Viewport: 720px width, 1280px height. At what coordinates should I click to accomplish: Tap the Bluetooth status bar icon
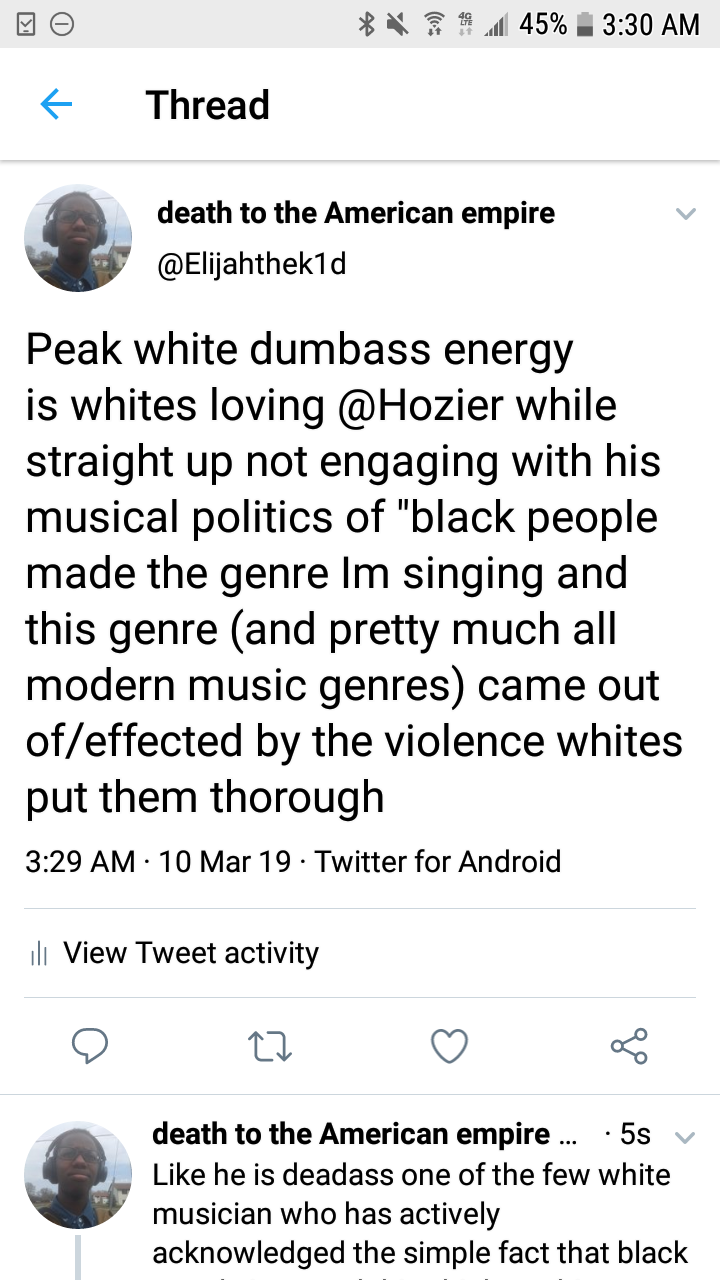point(366,24)
